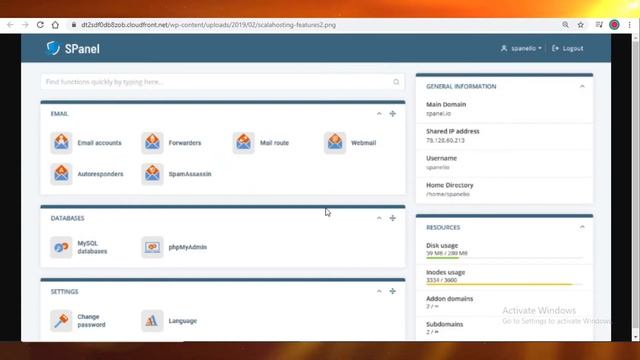Collapse the RESOURCES panel chevron
The width and height of the screenshot is (640, 360).
click(x=582, y=227)
